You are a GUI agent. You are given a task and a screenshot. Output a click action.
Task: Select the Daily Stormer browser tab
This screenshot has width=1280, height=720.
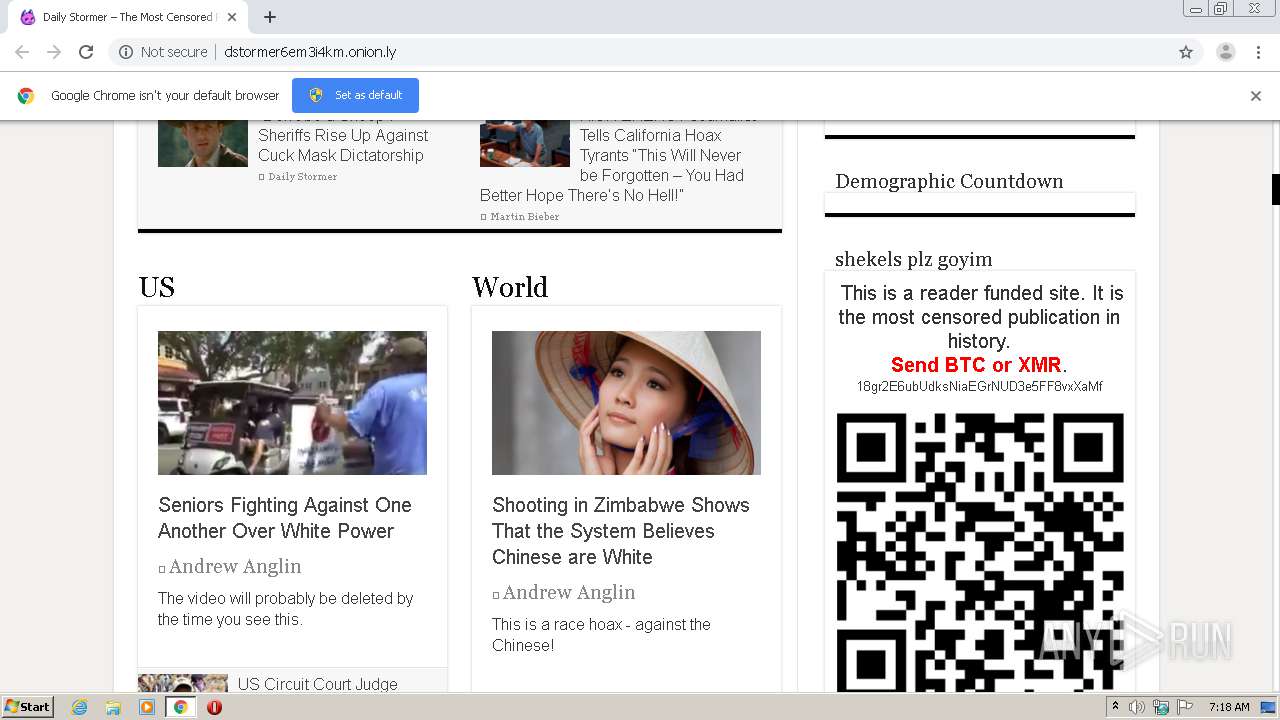(126, 17)
